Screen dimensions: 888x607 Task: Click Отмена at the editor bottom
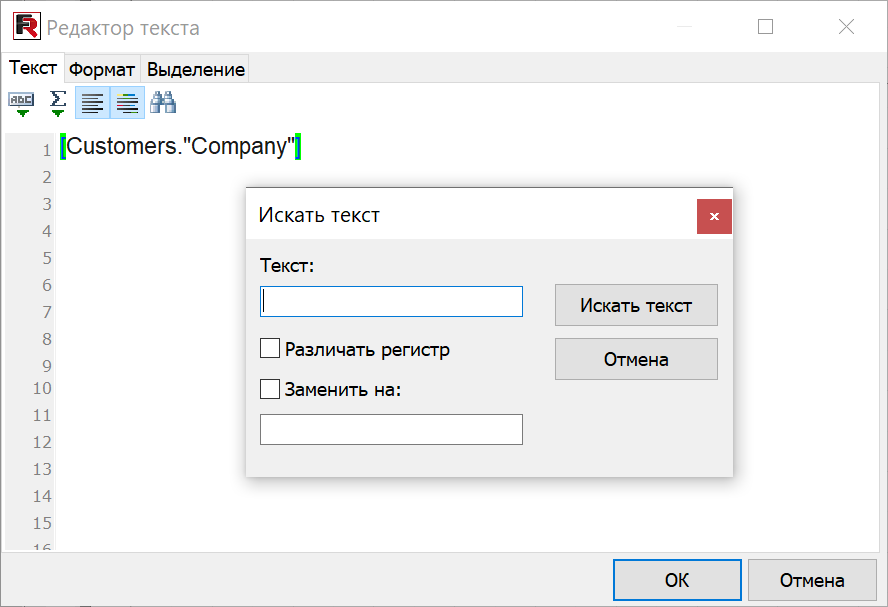[x=812, y=580]
